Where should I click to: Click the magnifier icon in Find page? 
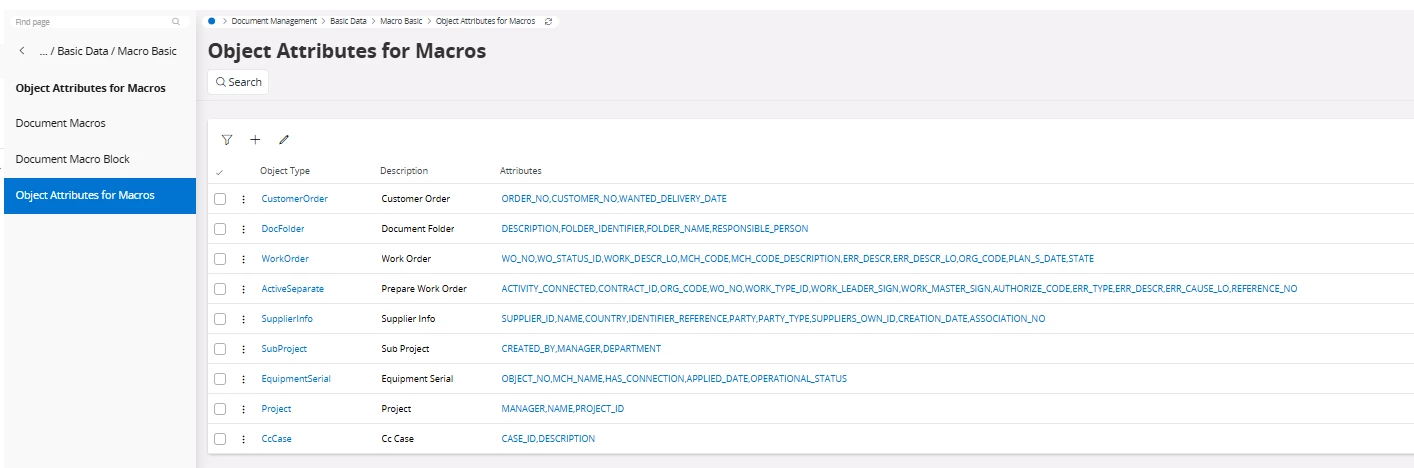pos(176,21)
